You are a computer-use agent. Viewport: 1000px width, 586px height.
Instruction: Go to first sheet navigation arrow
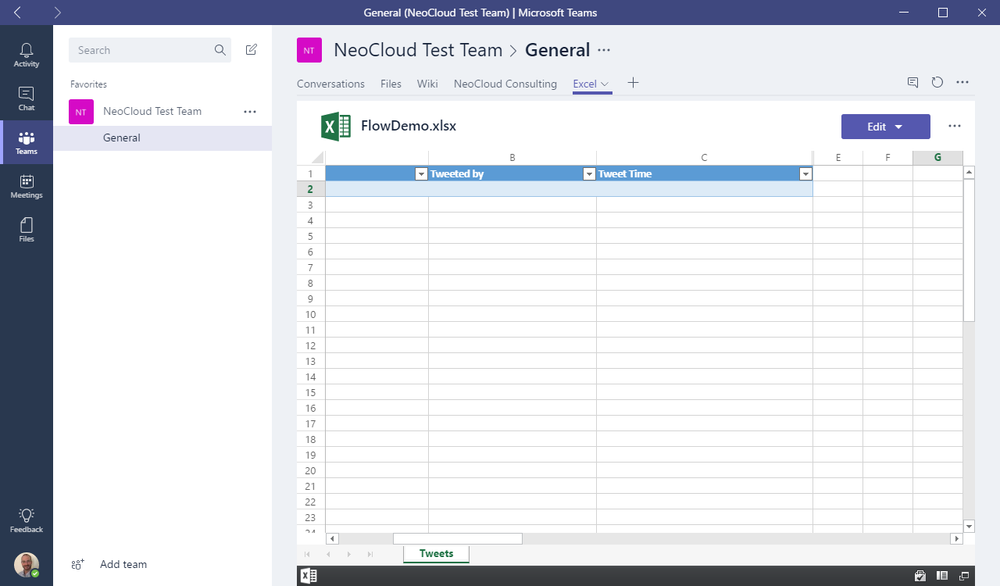(307, 554)
